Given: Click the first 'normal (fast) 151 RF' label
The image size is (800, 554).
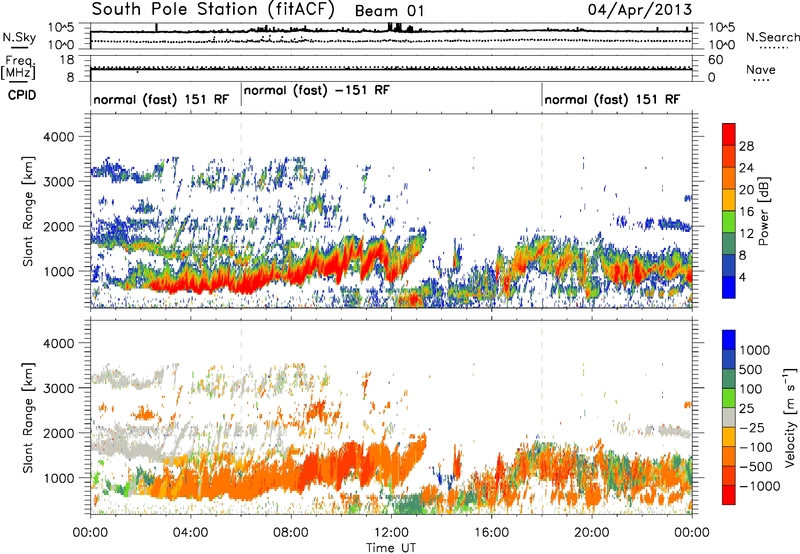Looking at the screenshot, I should pyautogui.click(x=161, y=99).
